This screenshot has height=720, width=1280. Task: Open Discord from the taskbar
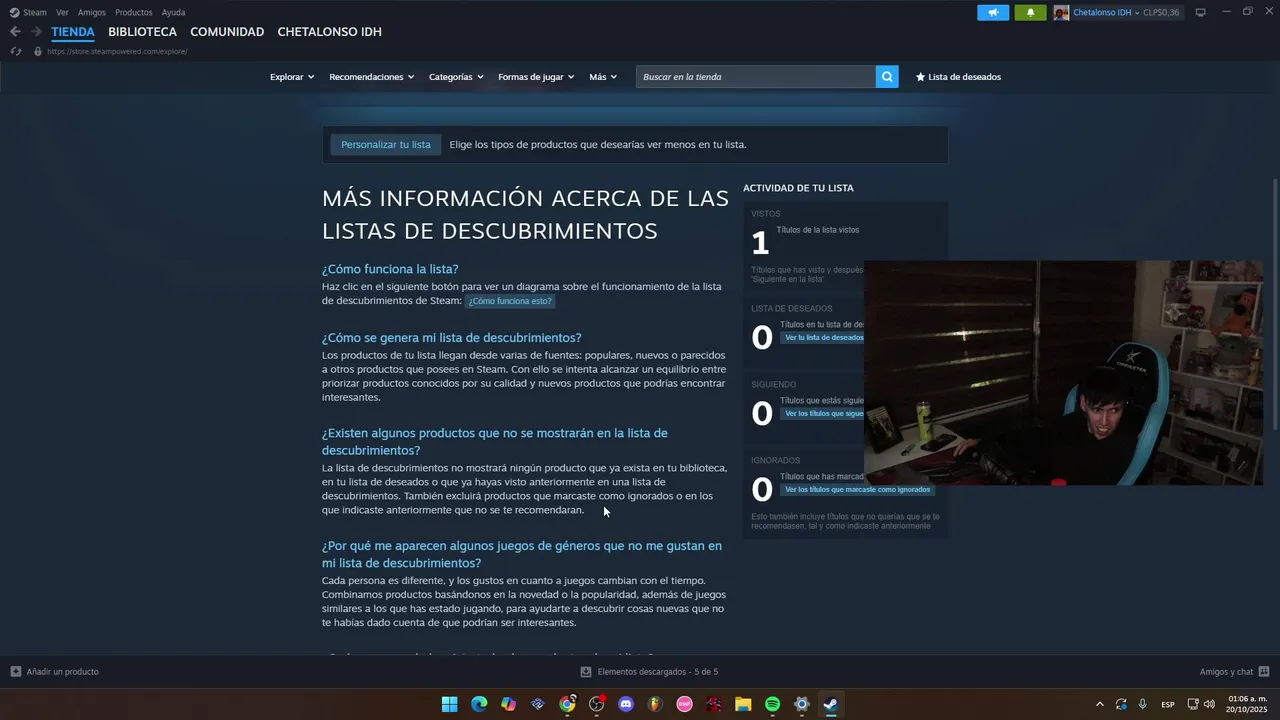pyautogui.click(x=626, y=704)
